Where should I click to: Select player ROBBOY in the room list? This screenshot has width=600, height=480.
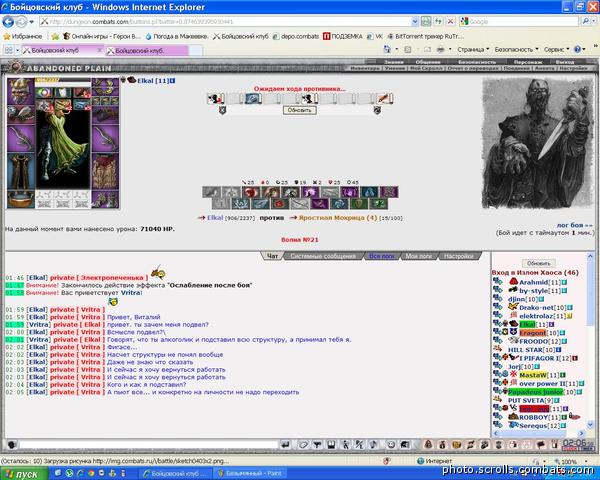pos(533,417)
